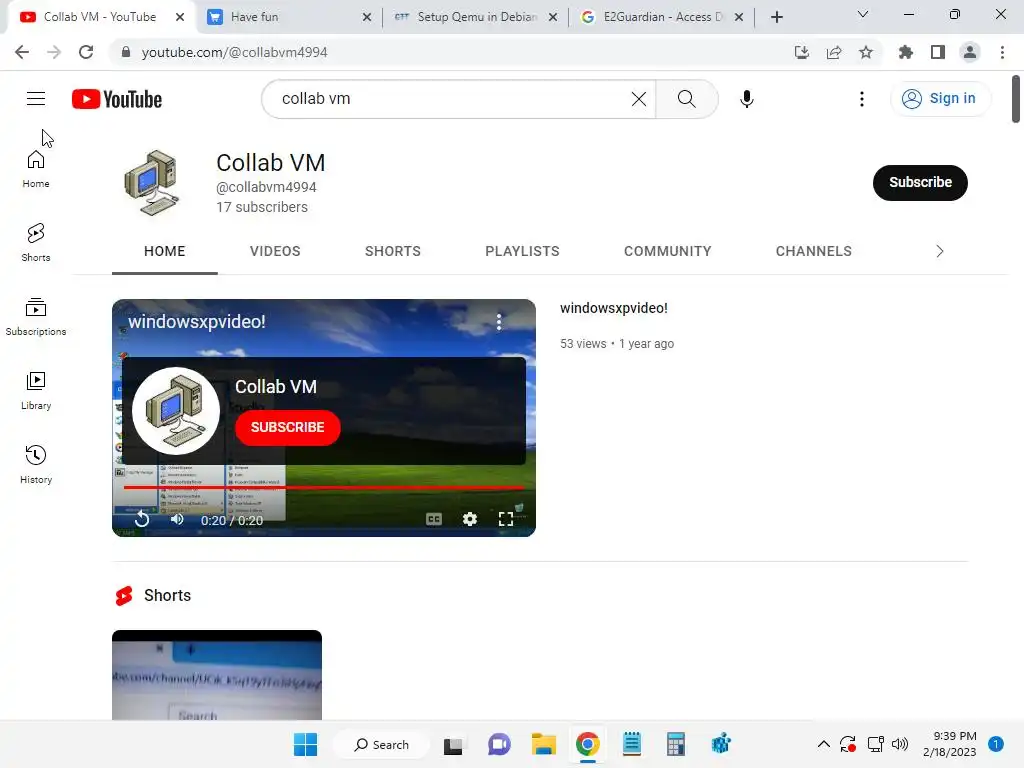This screenshot has height=768, width=1024.
Task: Show hidden system tray icons
Action: pyautogui.click(x=824, y=744)
